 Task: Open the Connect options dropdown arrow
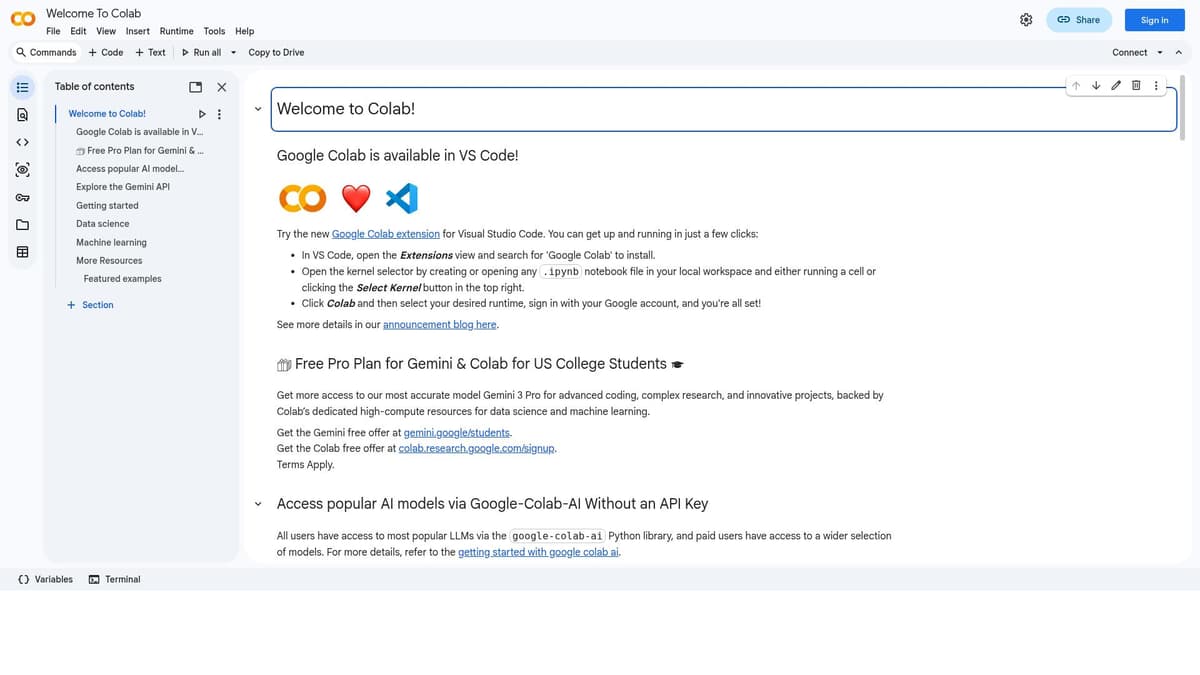pyautogui.click(x=1160, y=53)
